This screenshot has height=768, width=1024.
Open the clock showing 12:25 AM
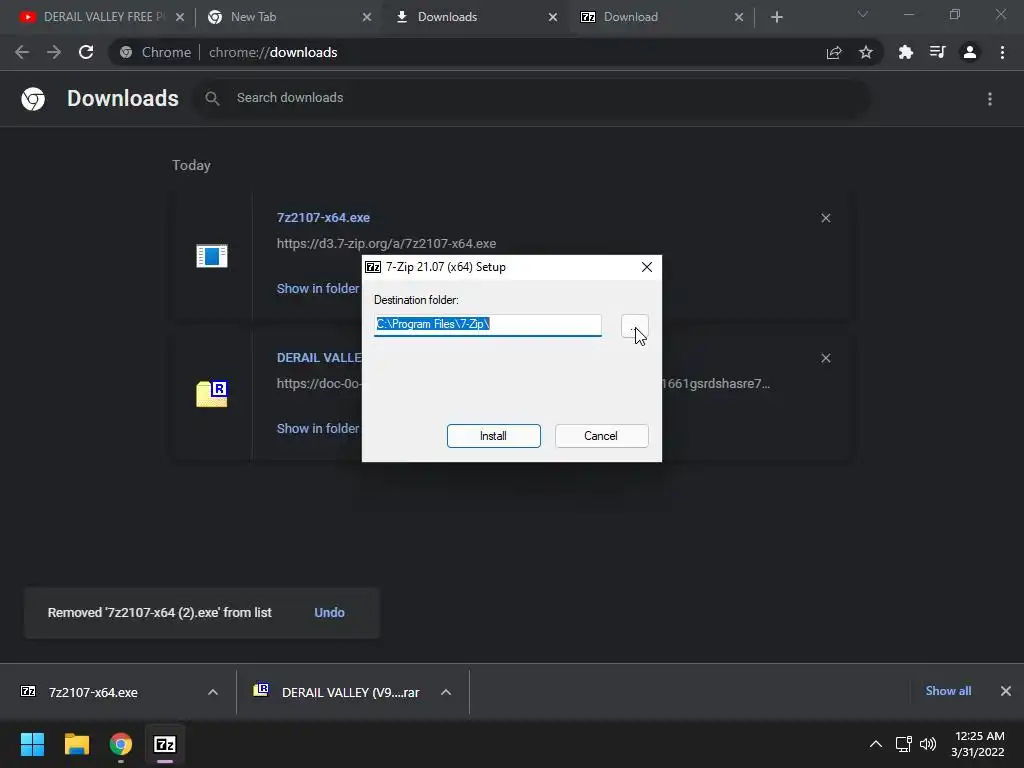tap(978, 744)
